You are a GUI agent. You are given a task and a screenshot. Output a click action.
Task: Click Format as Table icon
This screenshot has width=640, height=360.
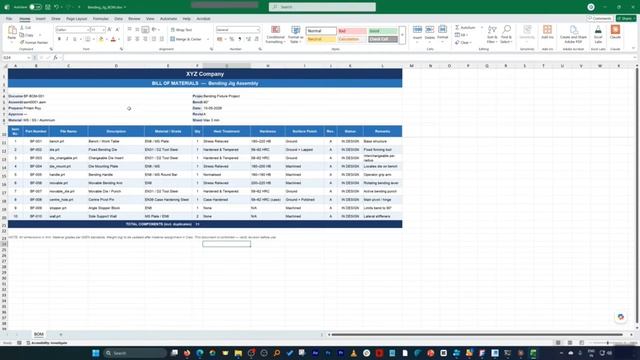point(296,30)
